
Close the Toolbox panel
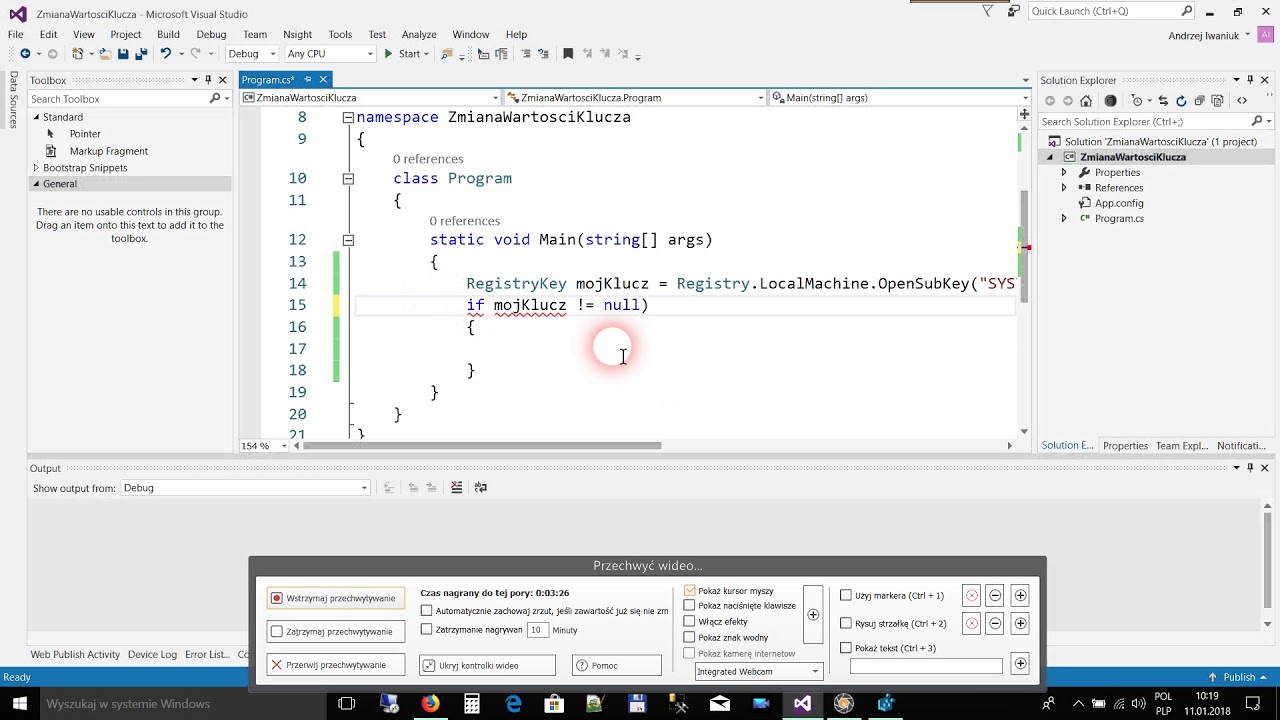point(222,80)
